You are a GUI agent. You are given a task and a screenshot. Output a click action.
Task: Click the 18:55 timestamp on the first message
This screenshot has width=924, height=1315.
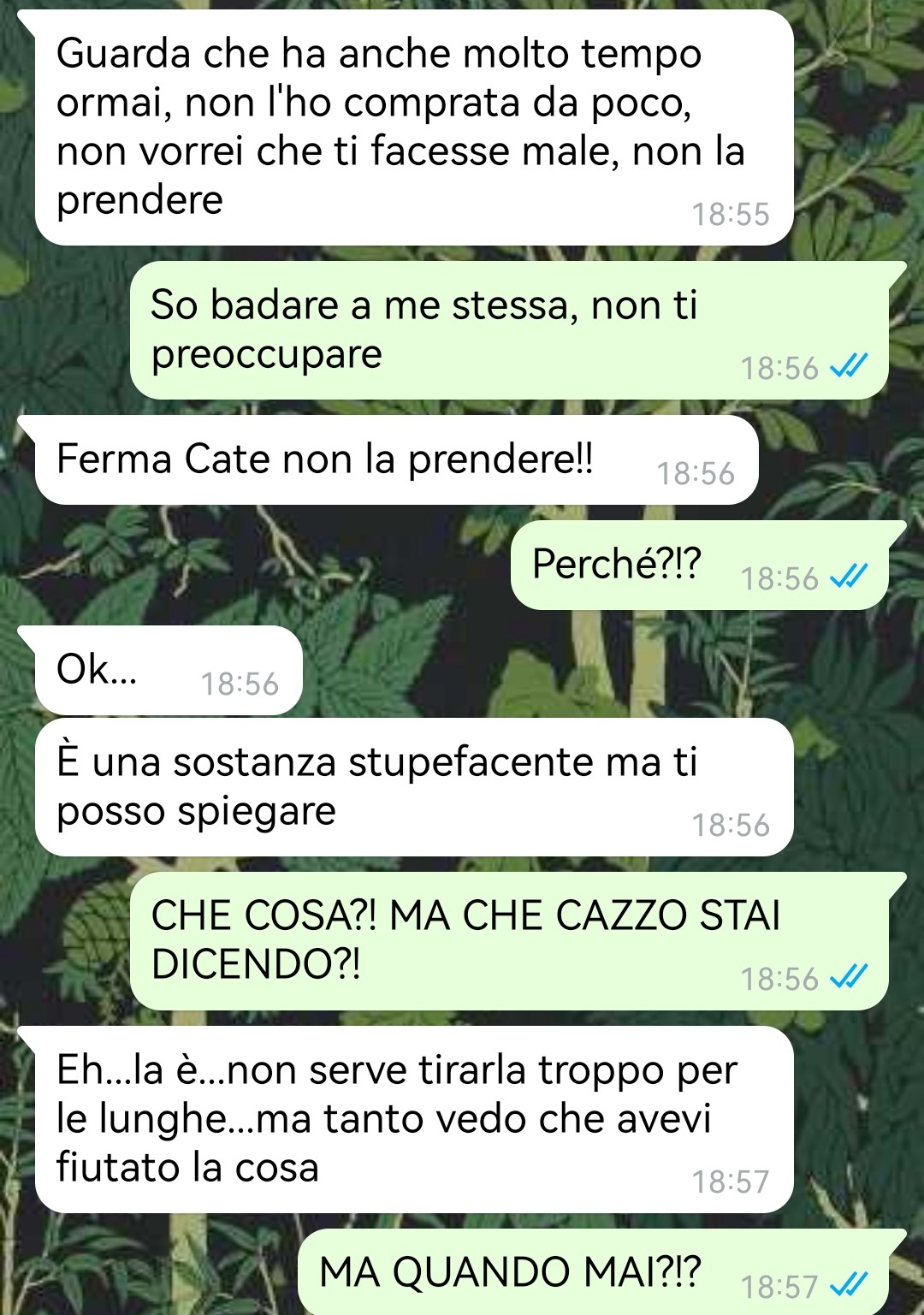click(x=731, y=214)
